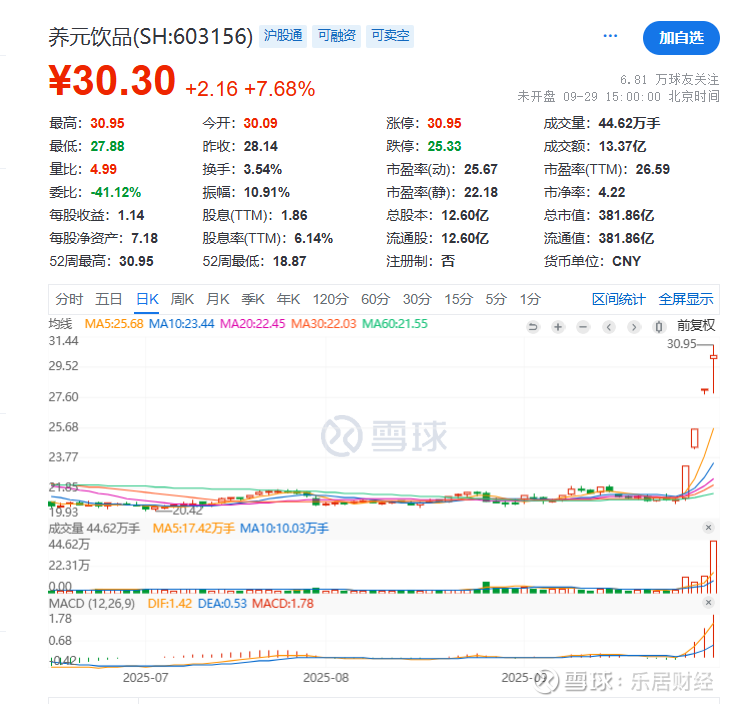Click the 52周最低 18.87 value
The height and width of the screenshot is (704, 735).
point(289,261)
